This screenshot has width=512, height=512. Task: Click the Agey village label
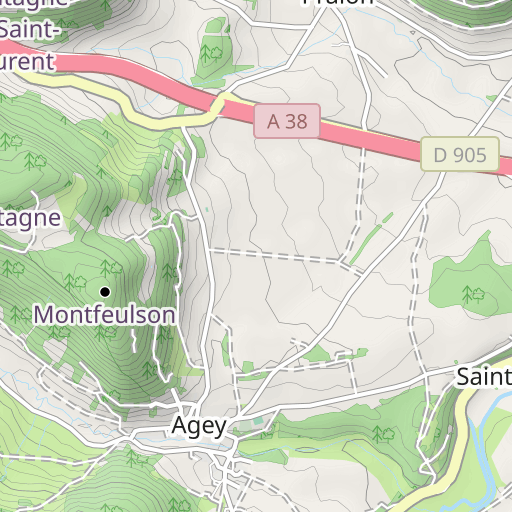(x=199, y=426)
